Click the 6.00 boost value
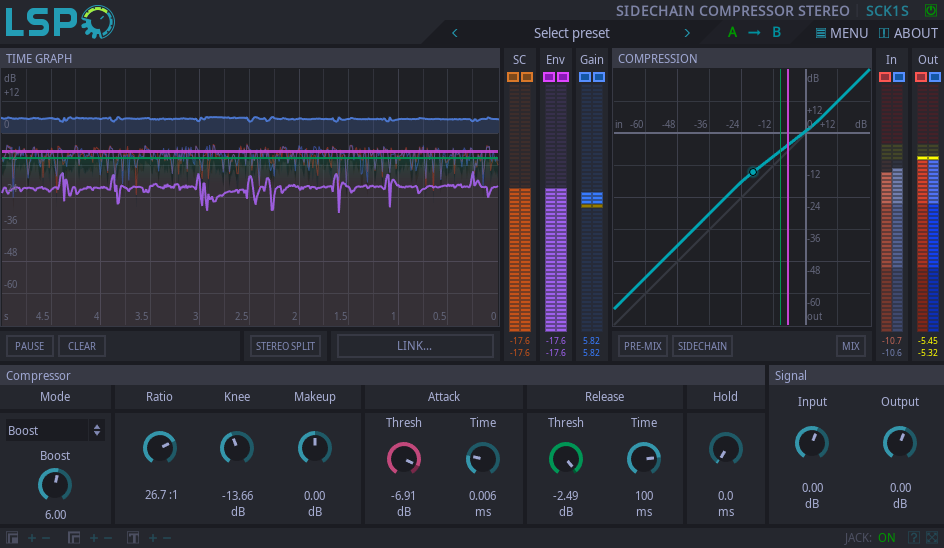 pyautogui.click(x=55, y=515)
